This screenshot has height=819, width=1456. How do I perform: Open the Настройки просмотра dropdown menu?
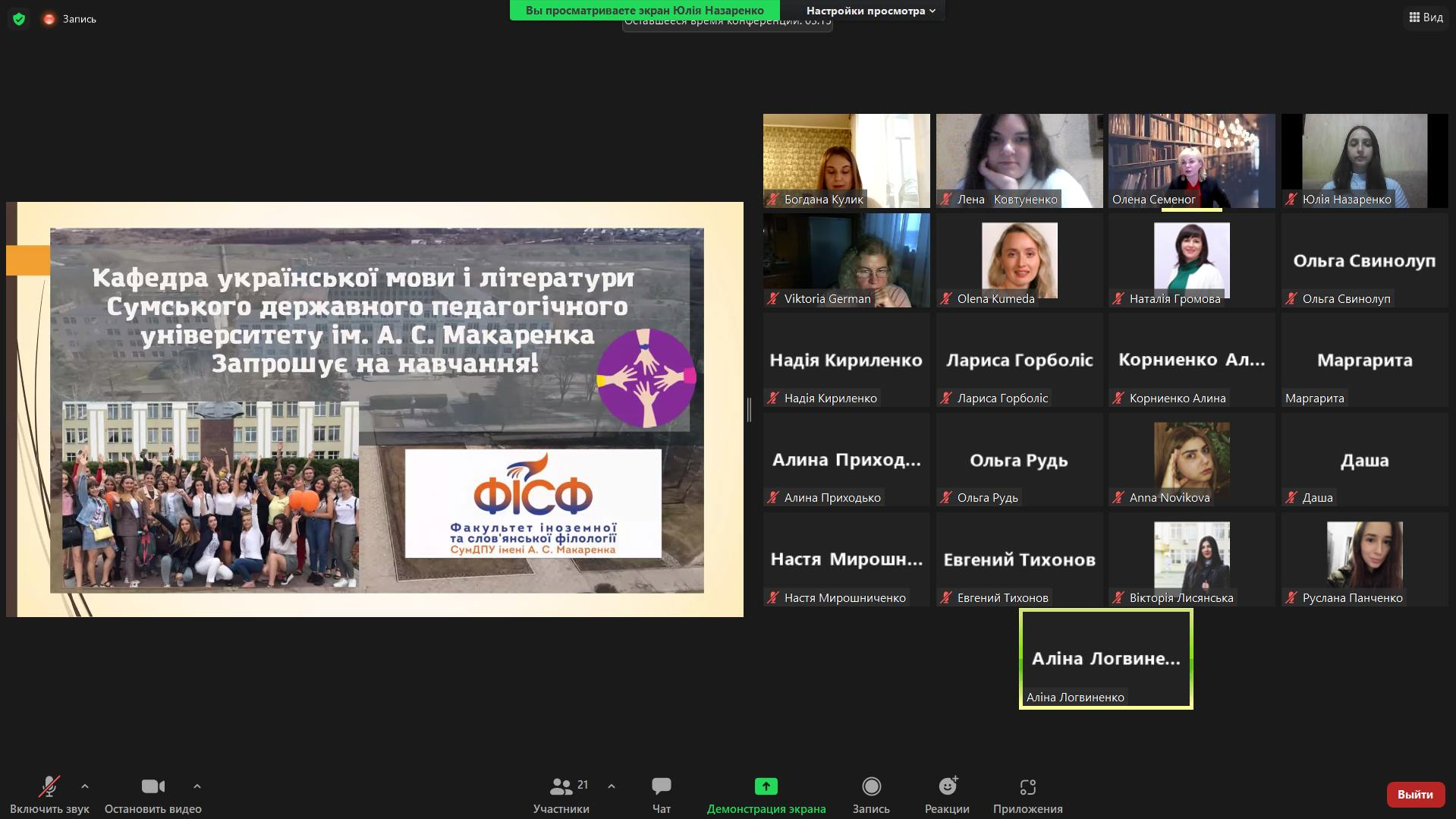870,11
